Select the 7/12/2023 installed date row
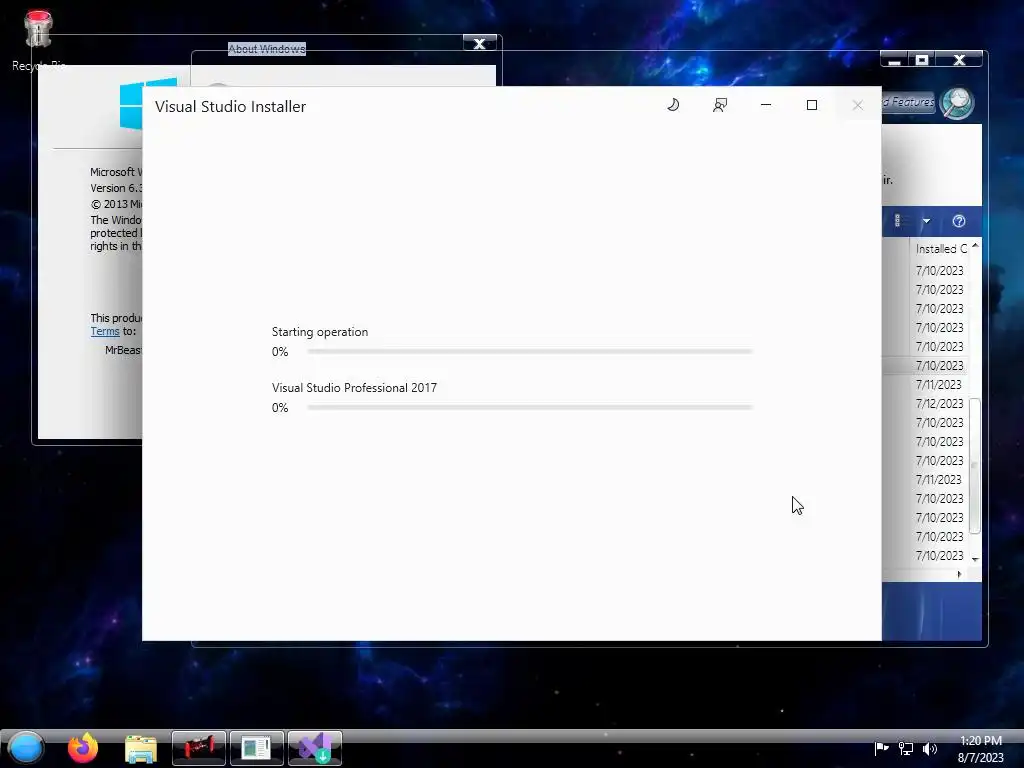This screenshot has width=1024, height=768. coord(939,404)
